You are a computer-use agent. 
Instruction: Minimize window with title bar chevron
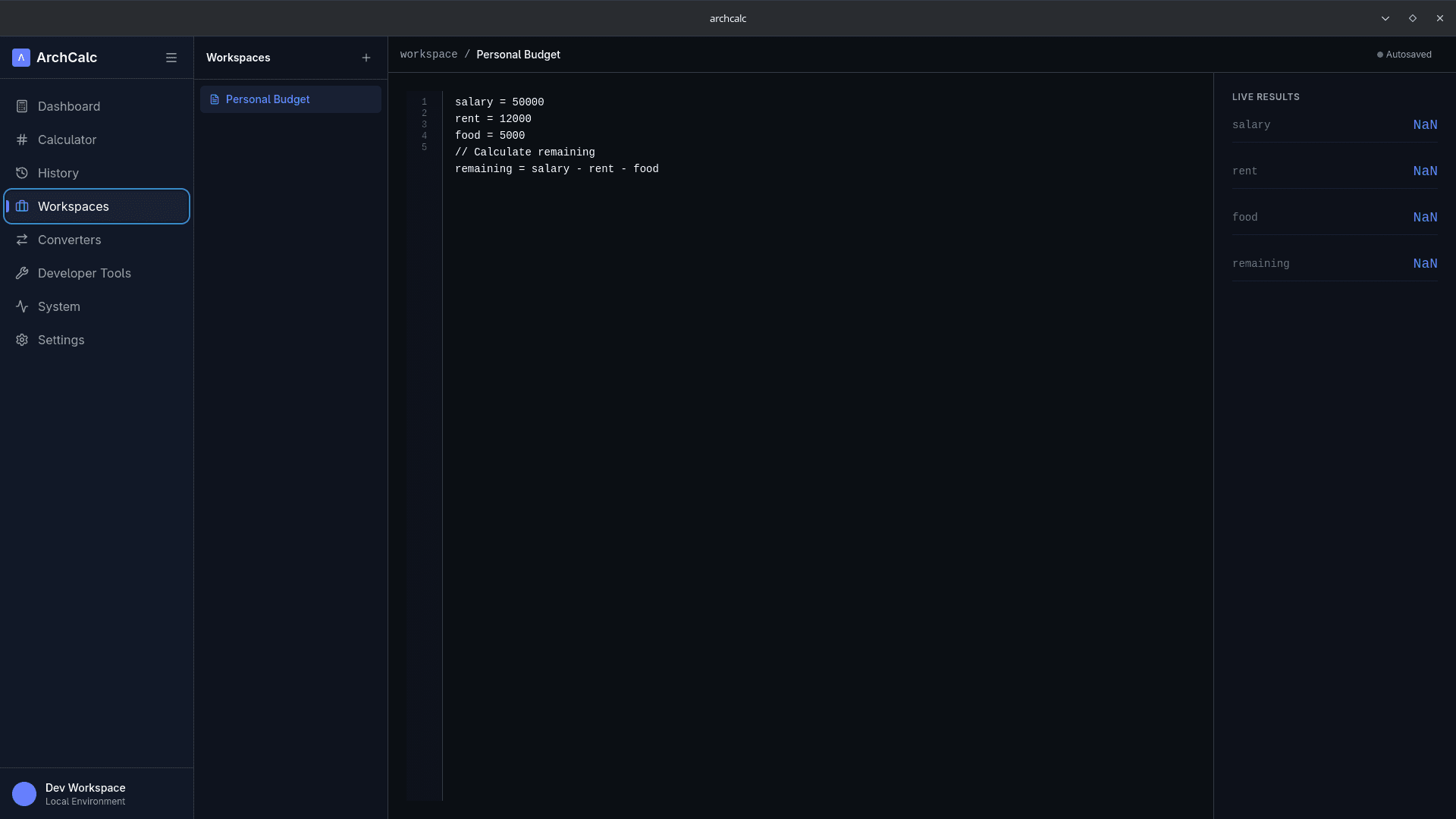1385,18
